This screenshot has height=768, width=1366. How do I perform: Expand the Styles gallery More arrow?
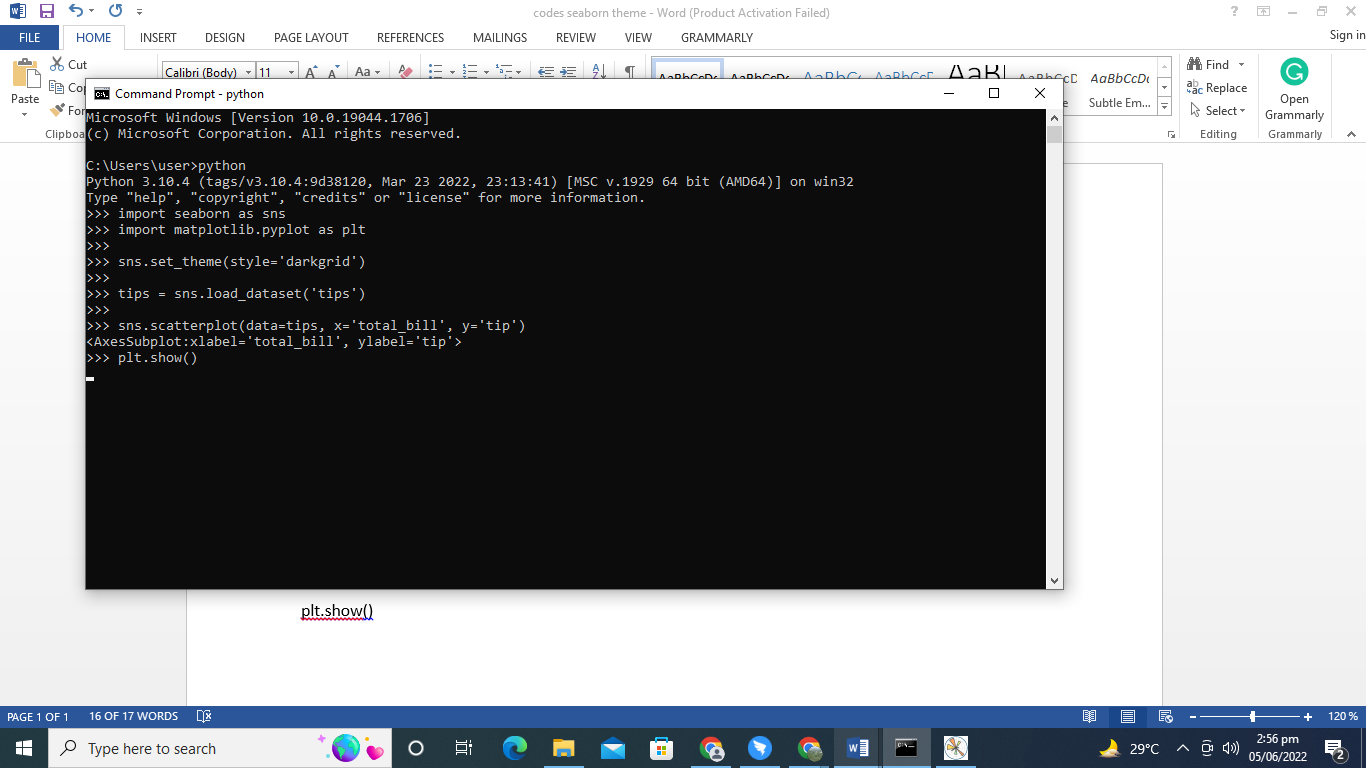pos(1164,105)
